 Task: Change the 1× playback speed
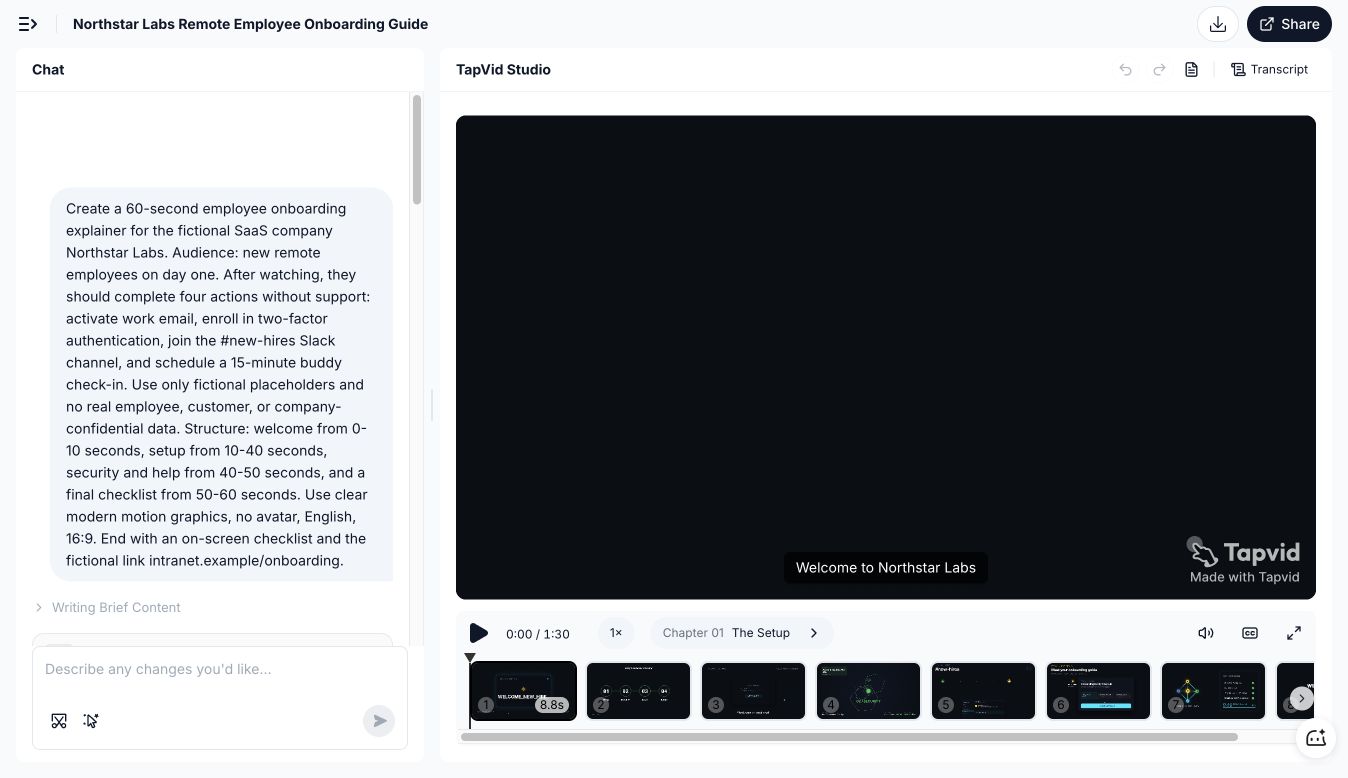616,633
